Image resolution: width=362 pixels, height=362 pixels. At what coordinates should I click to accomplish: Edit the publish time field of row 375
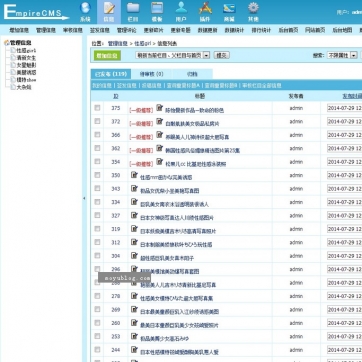(x=344, y=108)
